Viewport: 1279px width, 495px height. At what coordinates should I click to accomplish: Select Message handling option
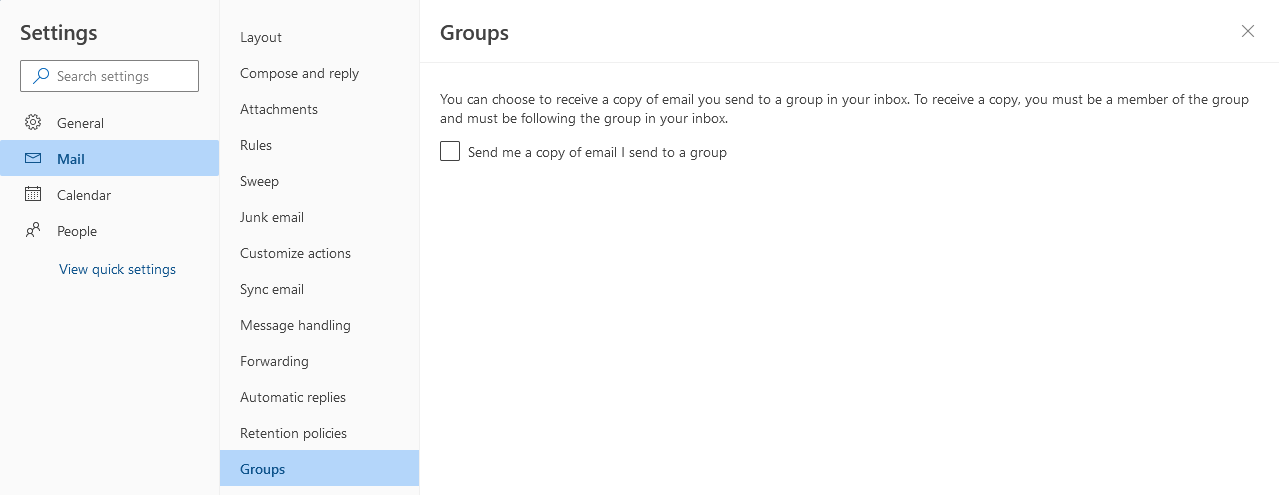pos(295,325)
